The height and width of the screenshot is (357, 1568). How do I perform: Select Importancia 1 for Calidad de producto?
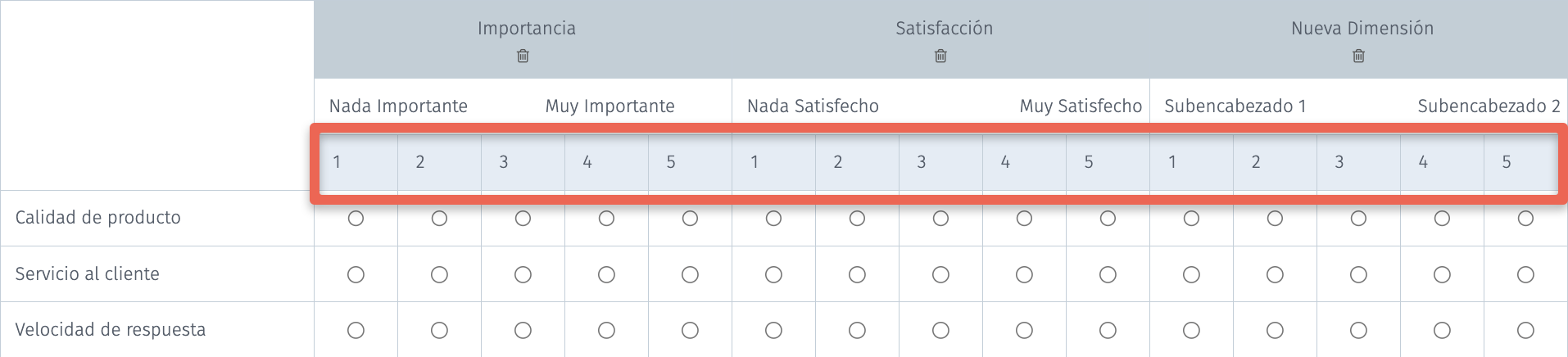point(356,219)
